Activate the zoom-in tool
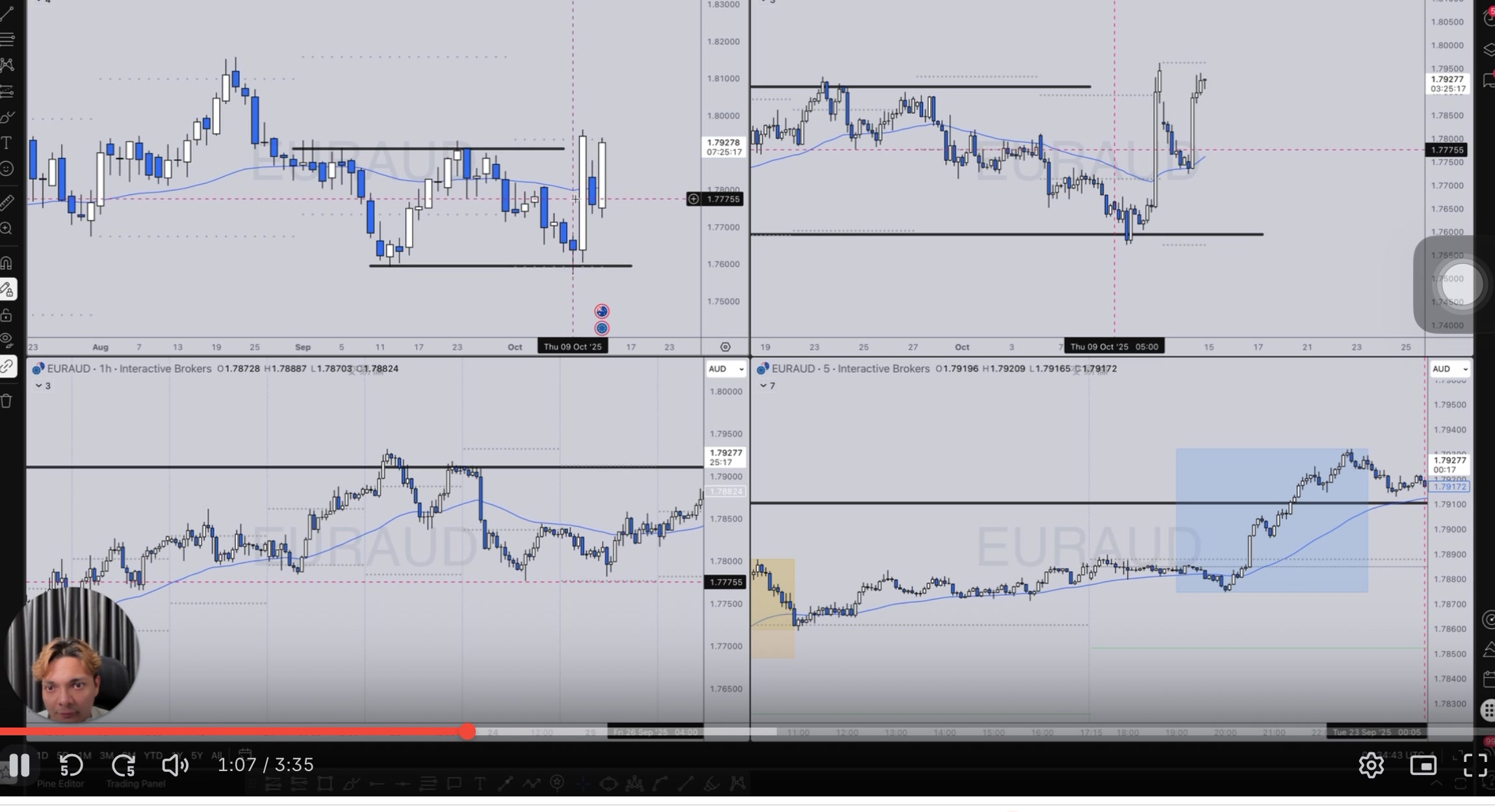1495x812 pixels. [7, 229]
